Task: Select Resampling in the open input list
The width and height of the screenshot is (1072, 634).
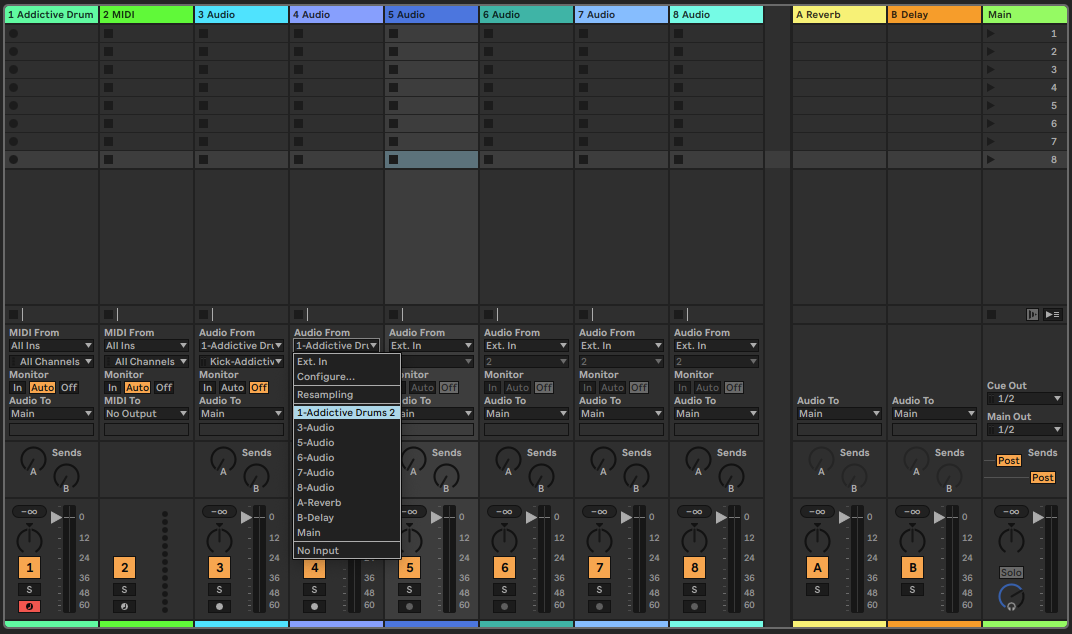Action: pyautogui.click(x=347, y=395)
